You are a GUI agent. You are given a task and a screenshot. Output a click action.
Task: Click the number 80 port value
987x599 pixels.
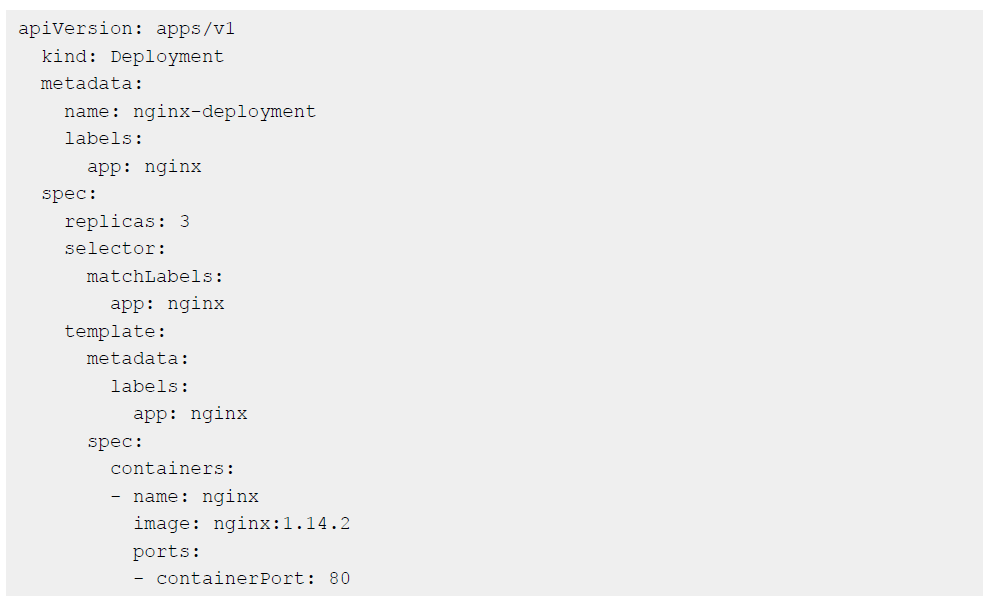point(339,578)
